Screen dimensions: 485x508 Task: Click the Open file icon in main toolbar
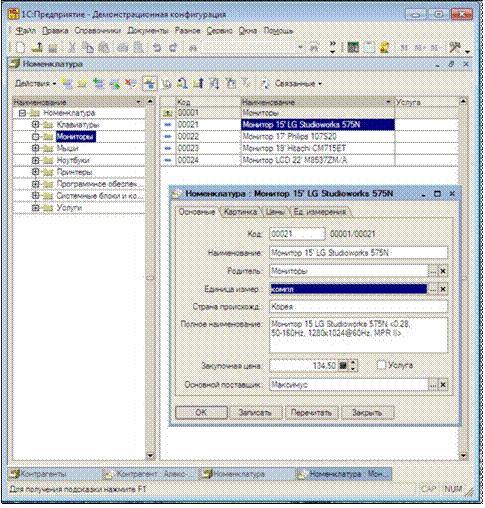coord(37,48)
